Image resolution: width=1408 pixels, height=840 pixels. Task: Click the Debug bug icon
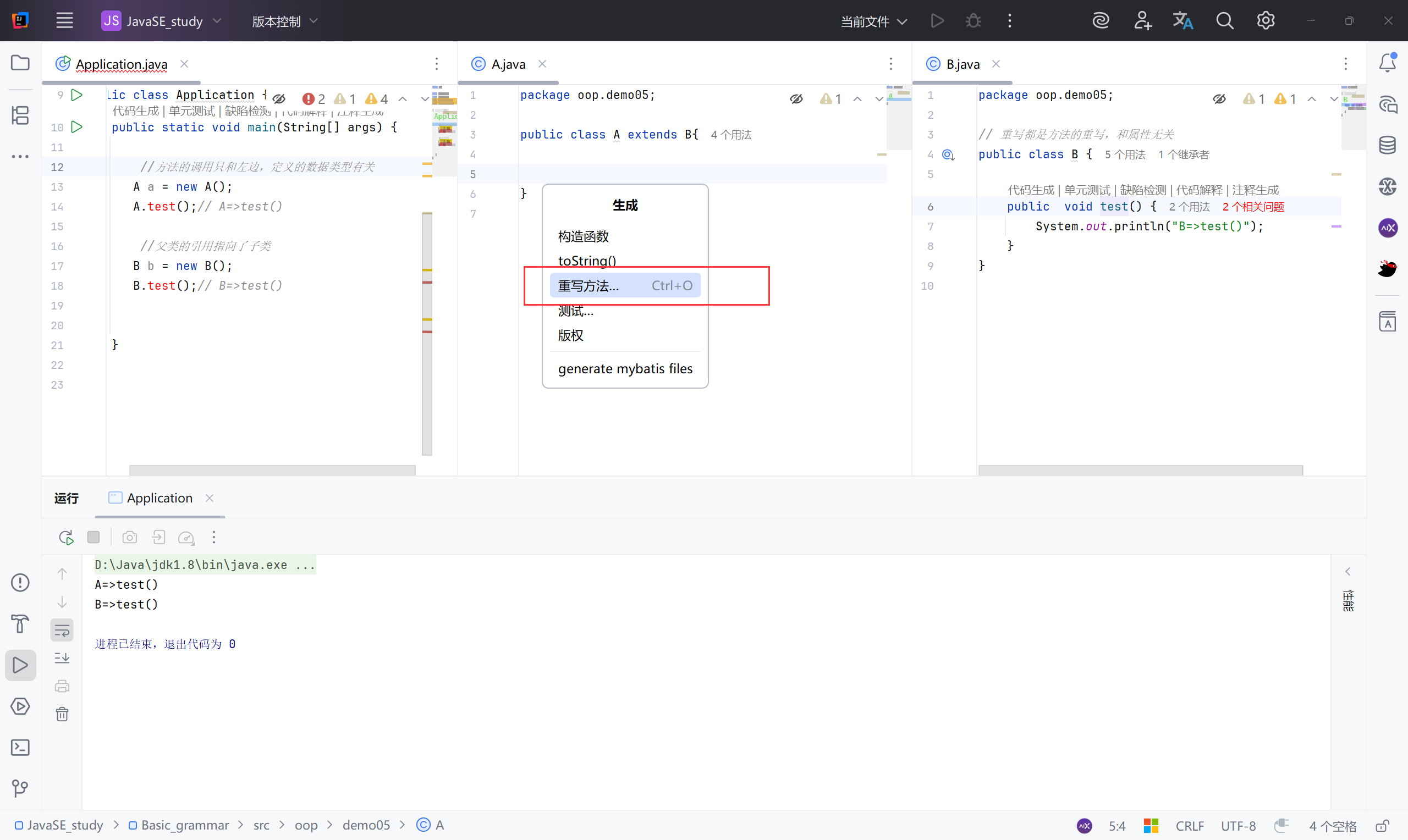tap(973, 21)
